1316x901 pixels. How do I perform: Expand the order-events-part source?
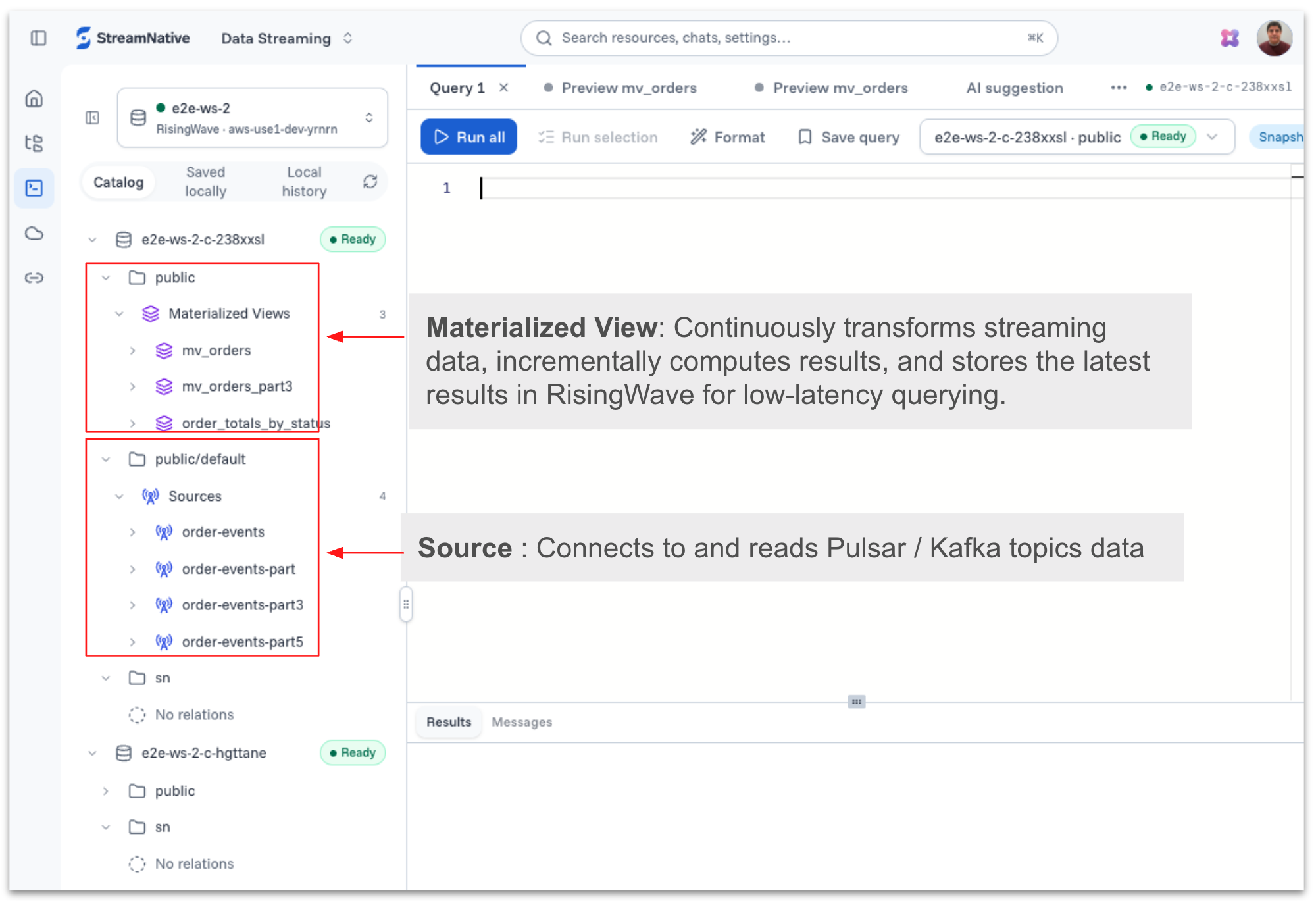tap(133, 569)
